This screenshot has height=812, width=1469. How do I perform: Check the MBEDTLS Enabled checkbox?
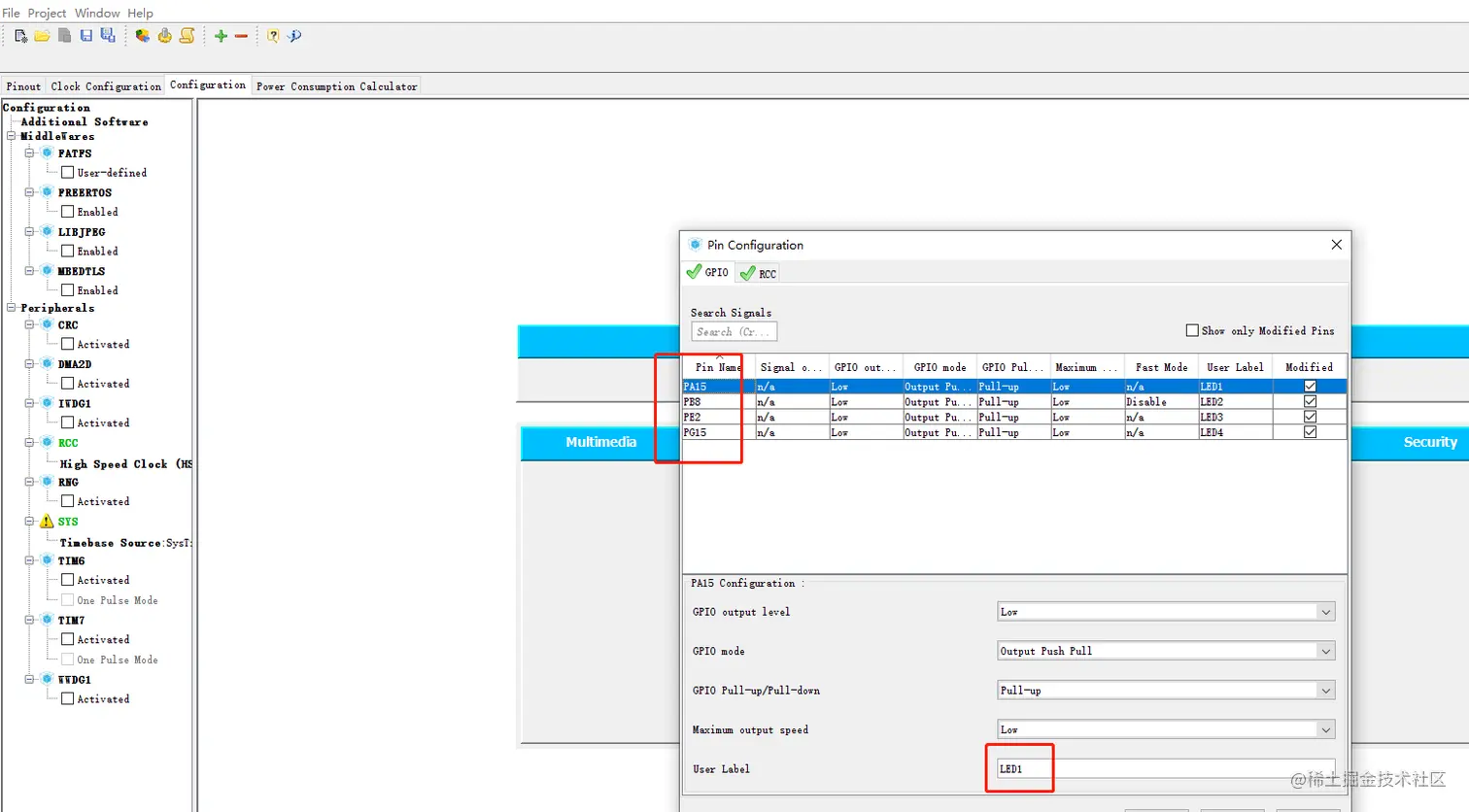click(67, 289)
